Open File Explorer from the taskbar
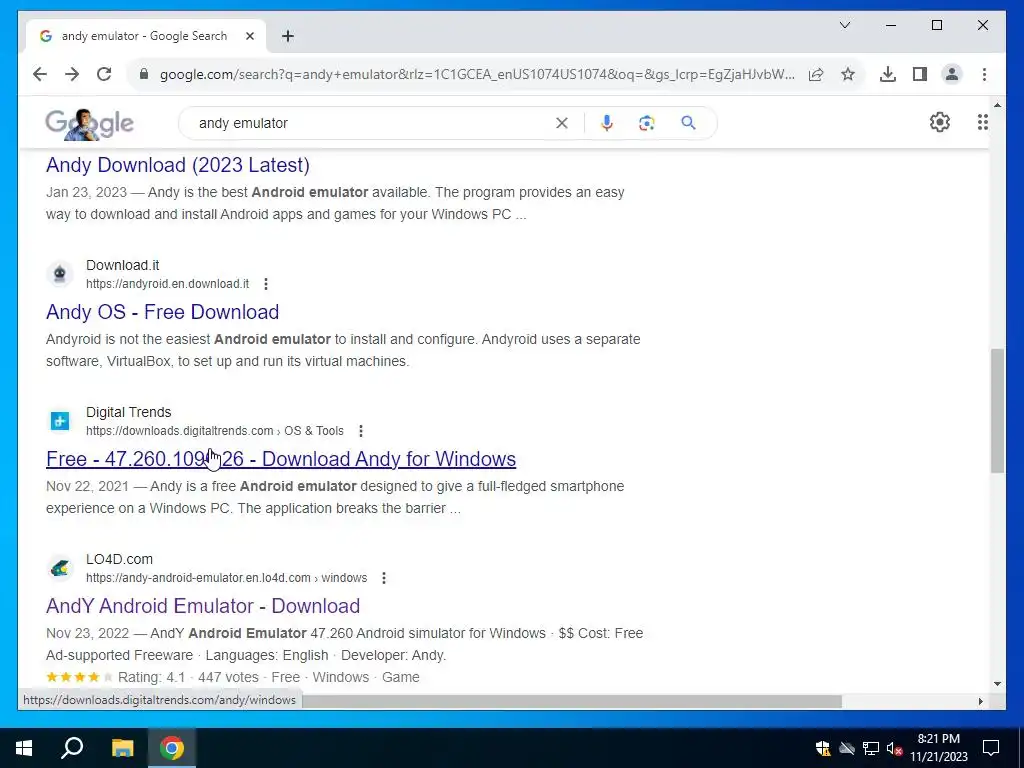The height and width of the screenshot is (768, 1024). (x=122, y=748)
